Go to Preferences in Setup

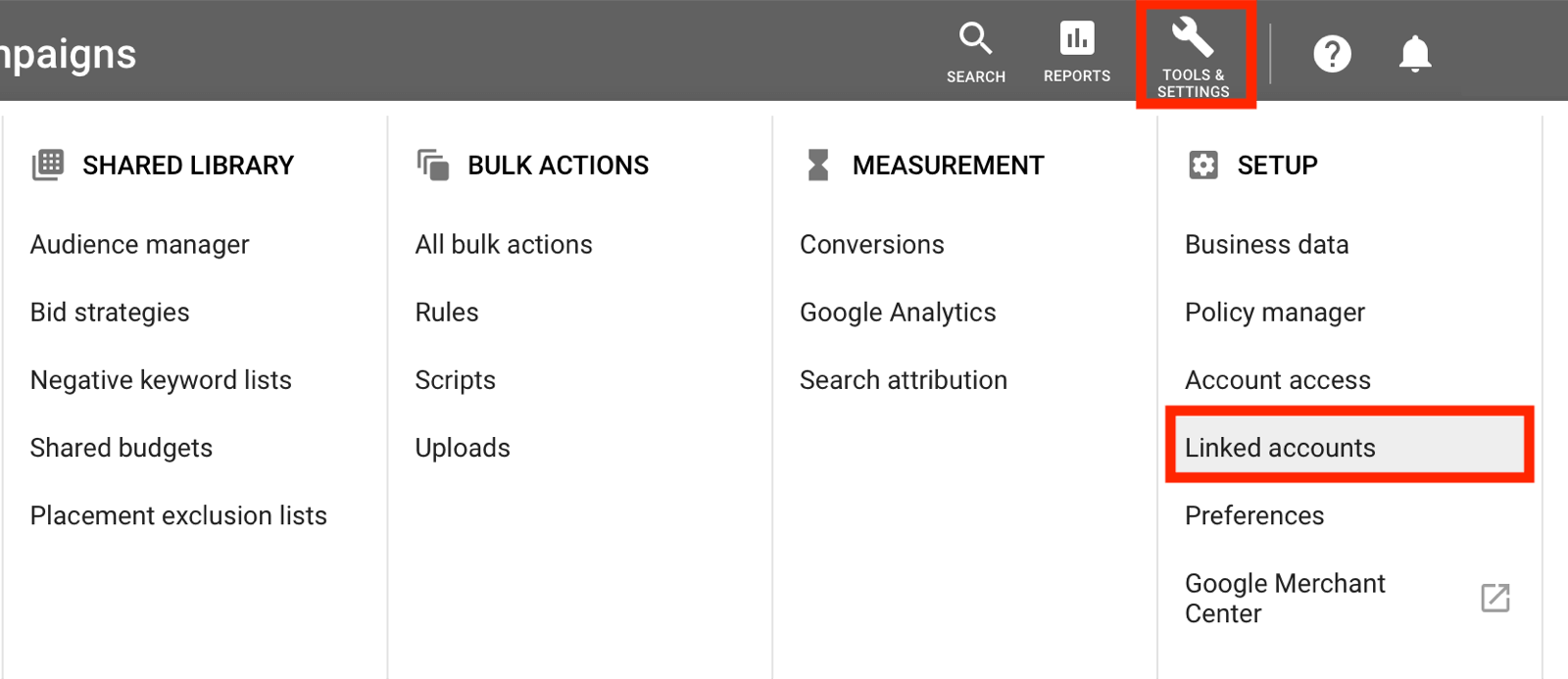(1254, 515)
